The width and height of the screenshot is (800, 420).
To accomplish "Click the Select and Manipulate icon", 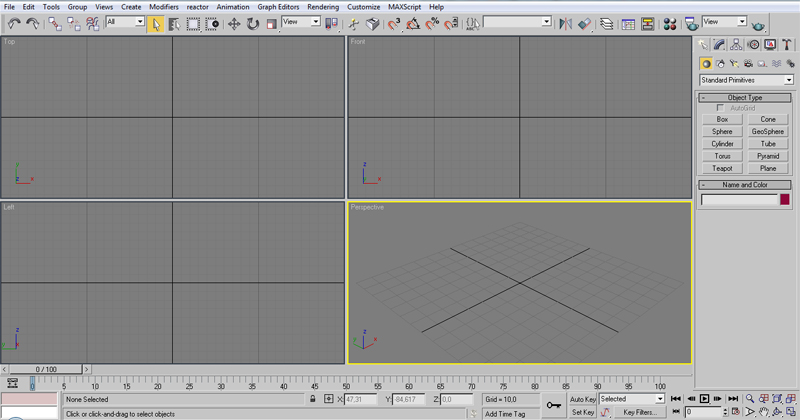I will tap(354, 24).
